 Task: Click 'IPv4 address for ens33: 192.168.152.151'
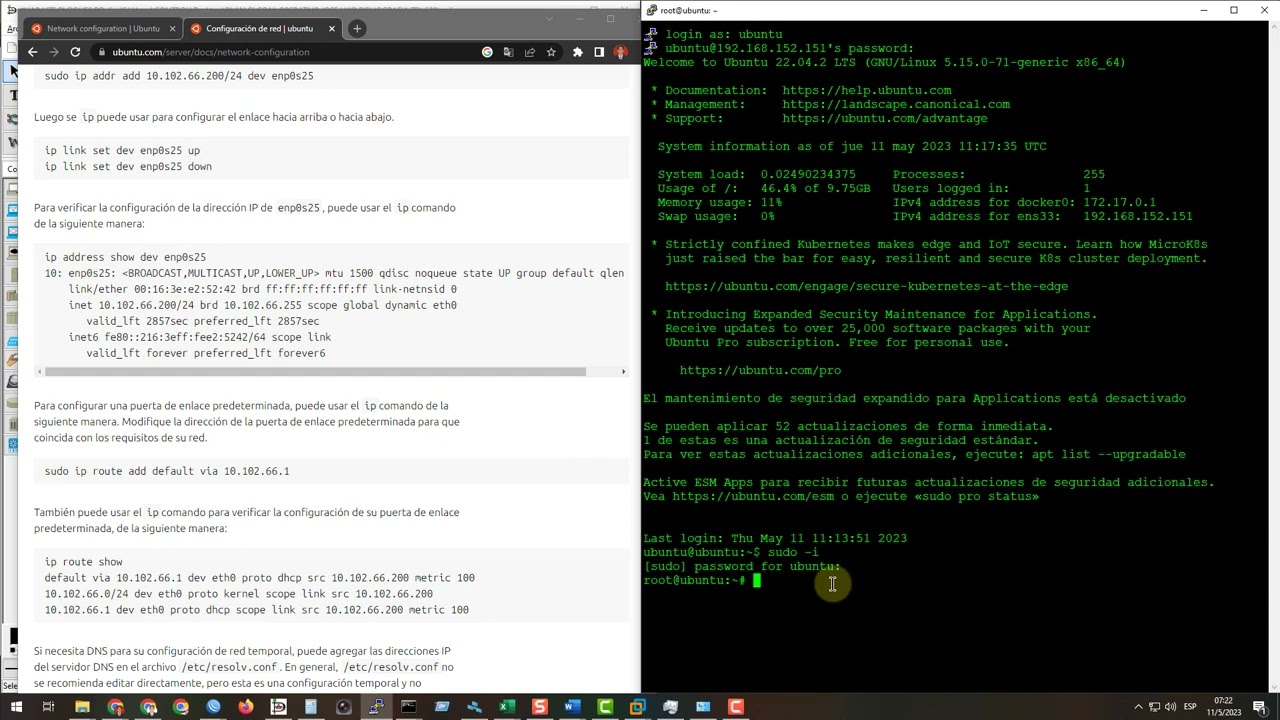(x=1042, y=216)
